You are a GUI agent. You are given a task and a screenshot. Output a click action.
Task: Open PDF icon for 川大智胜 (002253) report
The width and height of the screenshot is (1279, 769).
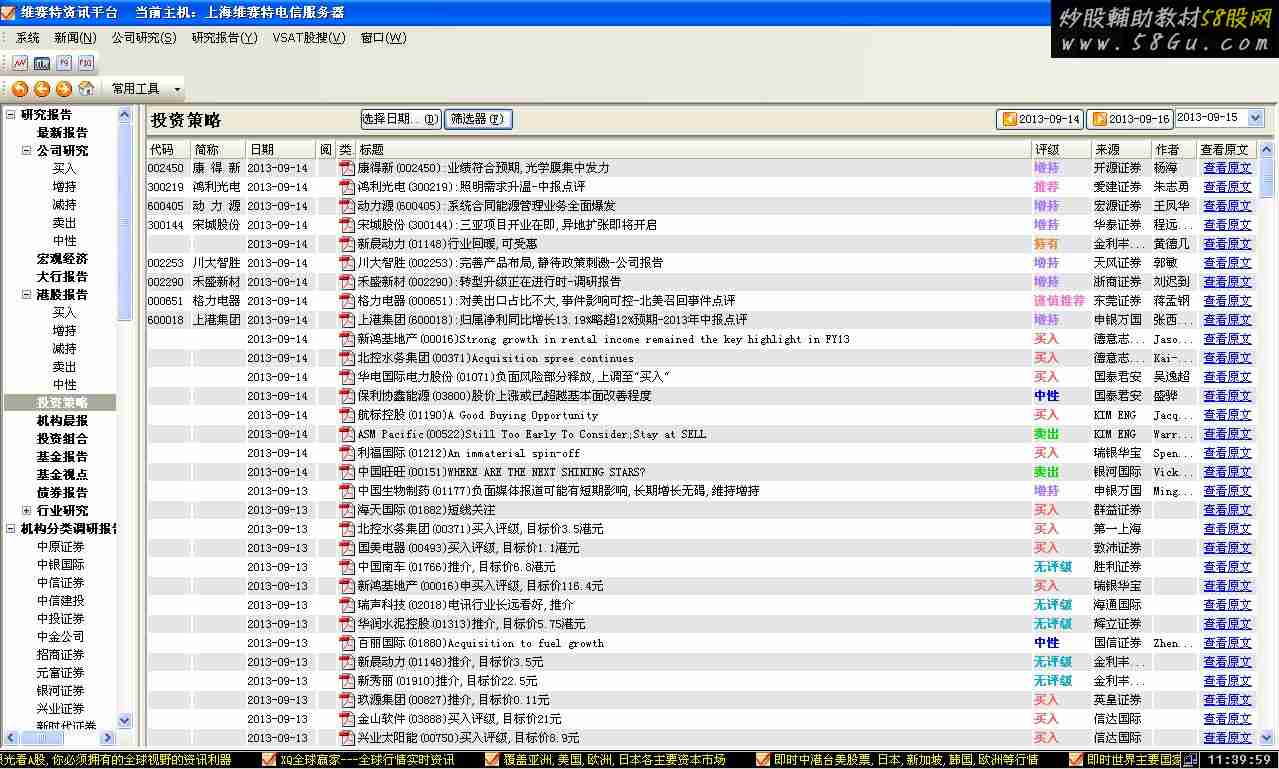[348, 263]
